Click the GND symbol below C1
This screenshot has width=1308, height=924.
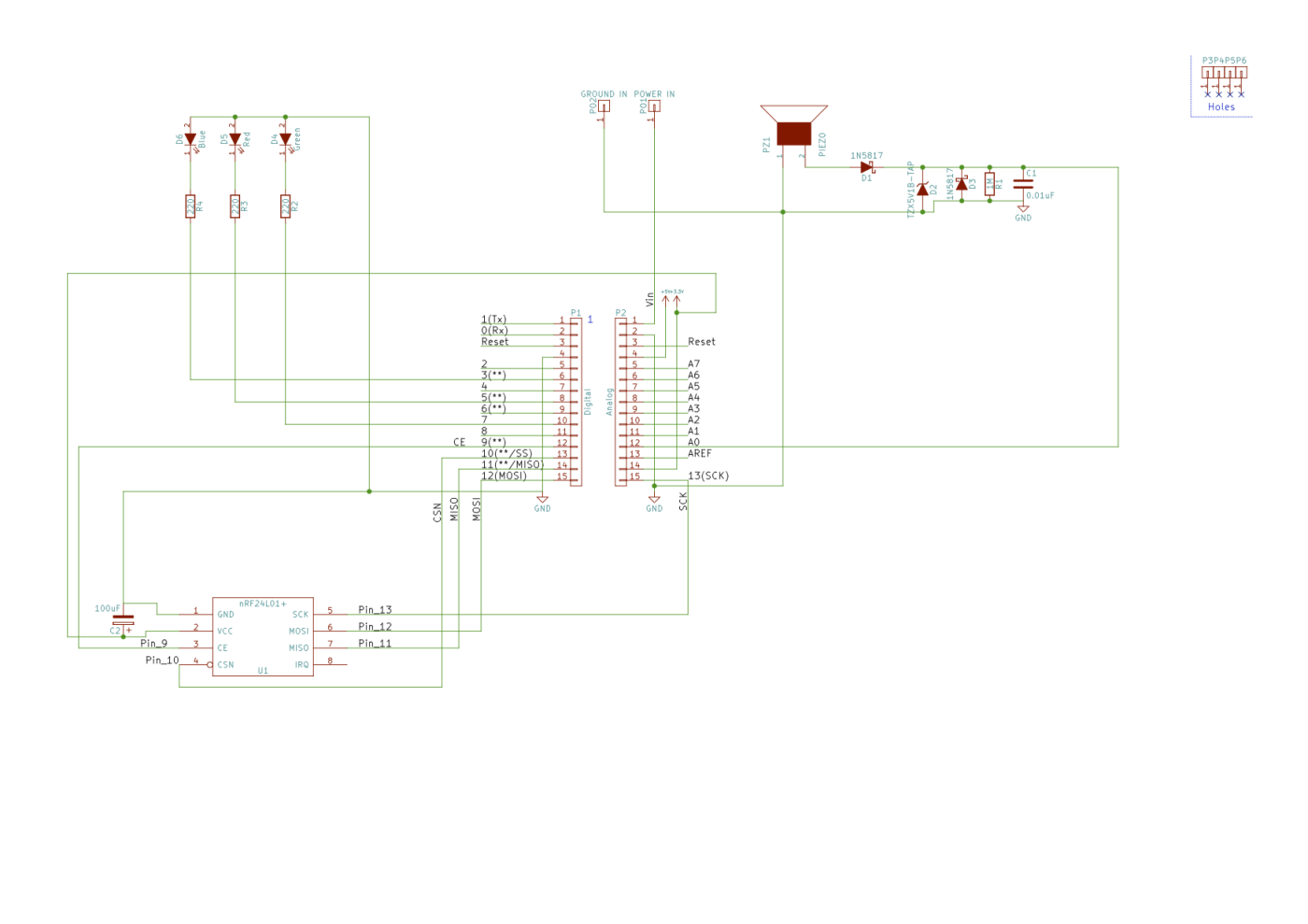coord(1022,207)
